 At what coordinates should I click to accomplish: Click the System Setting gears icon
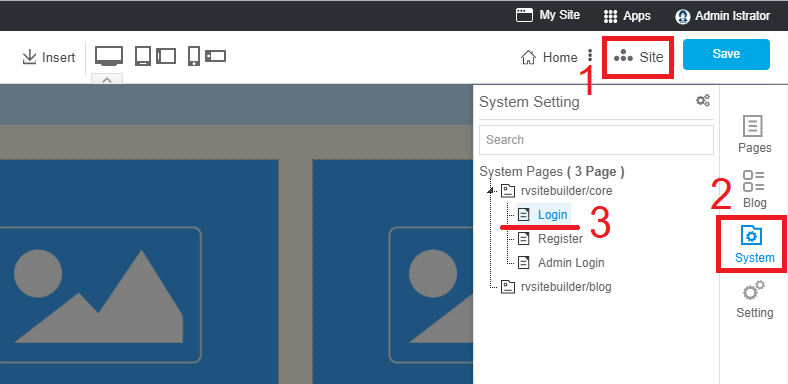(x=703, y=101)
